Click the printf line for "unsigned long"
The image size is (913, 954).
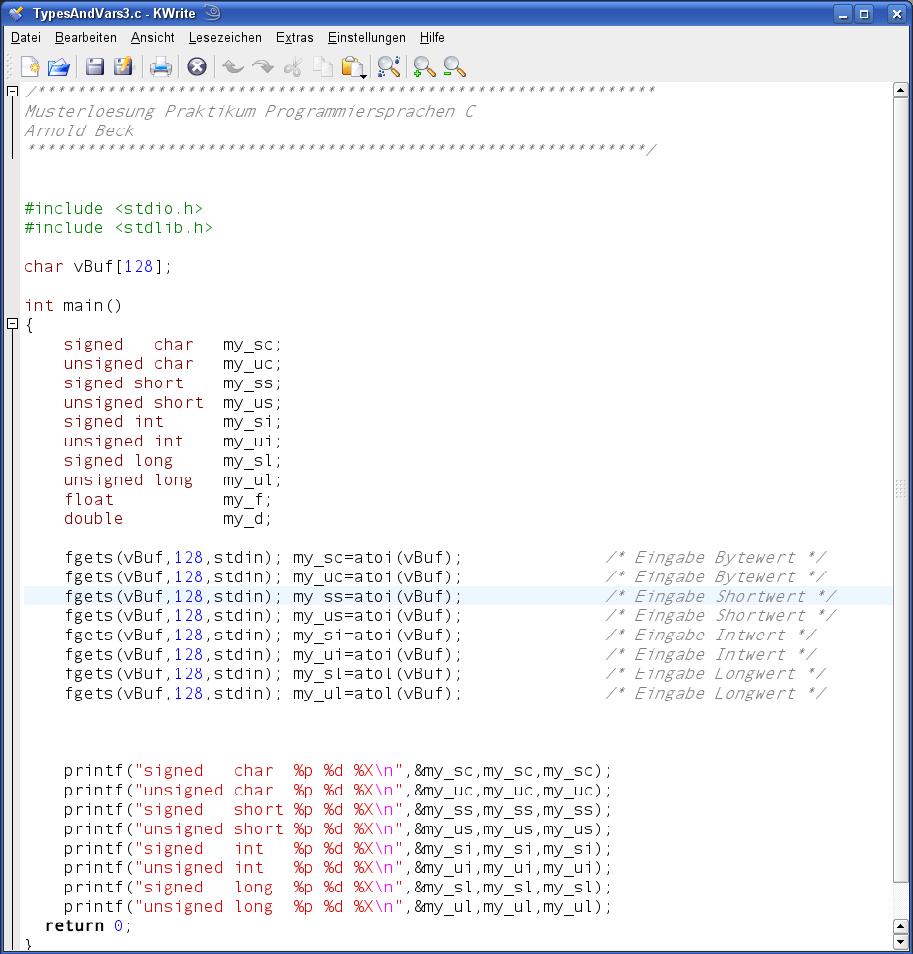click(x=338, y=907)
